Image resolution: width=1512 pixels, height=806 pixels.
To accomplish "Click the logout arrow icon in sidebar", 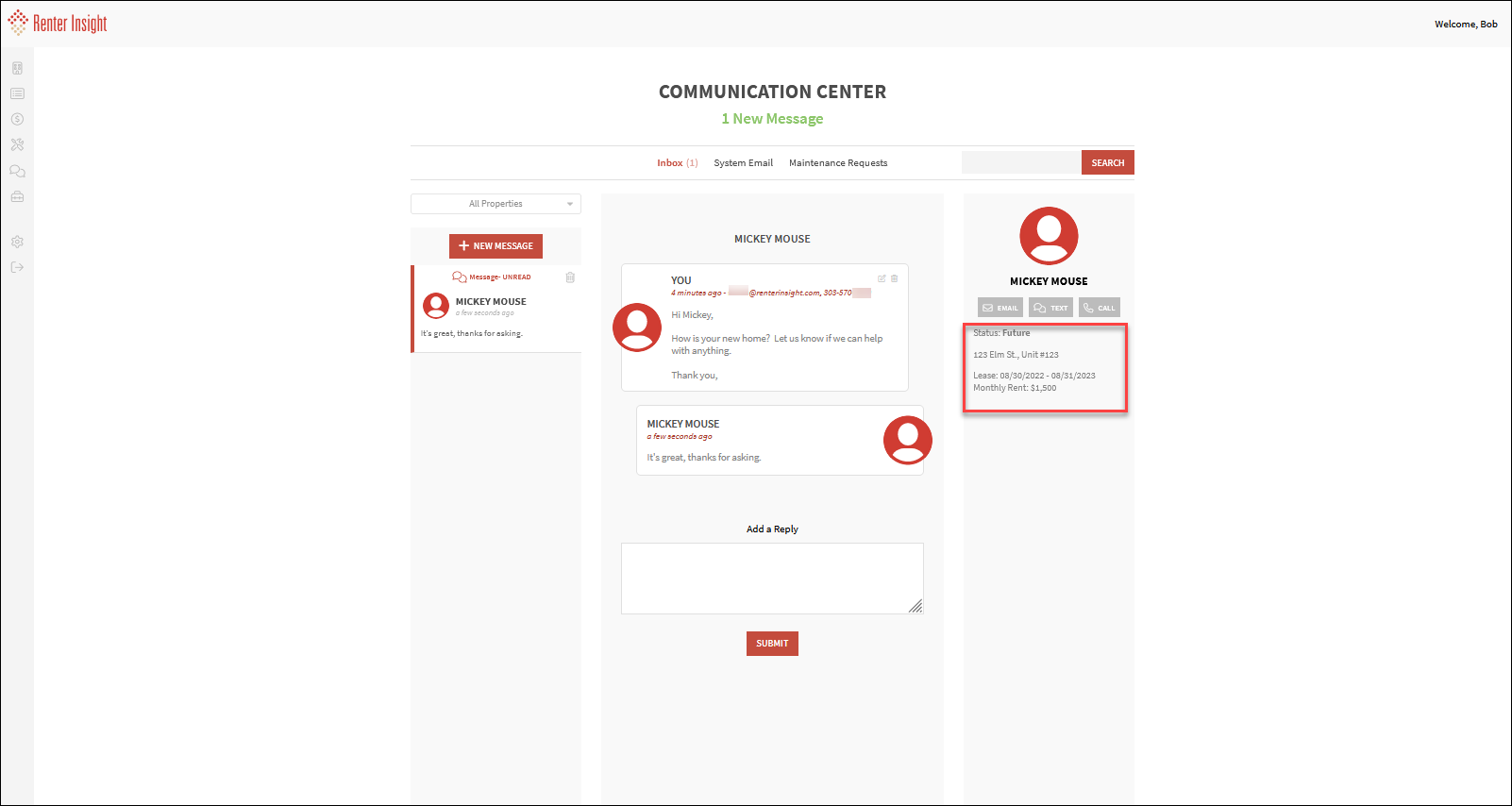I will point(17,267).
